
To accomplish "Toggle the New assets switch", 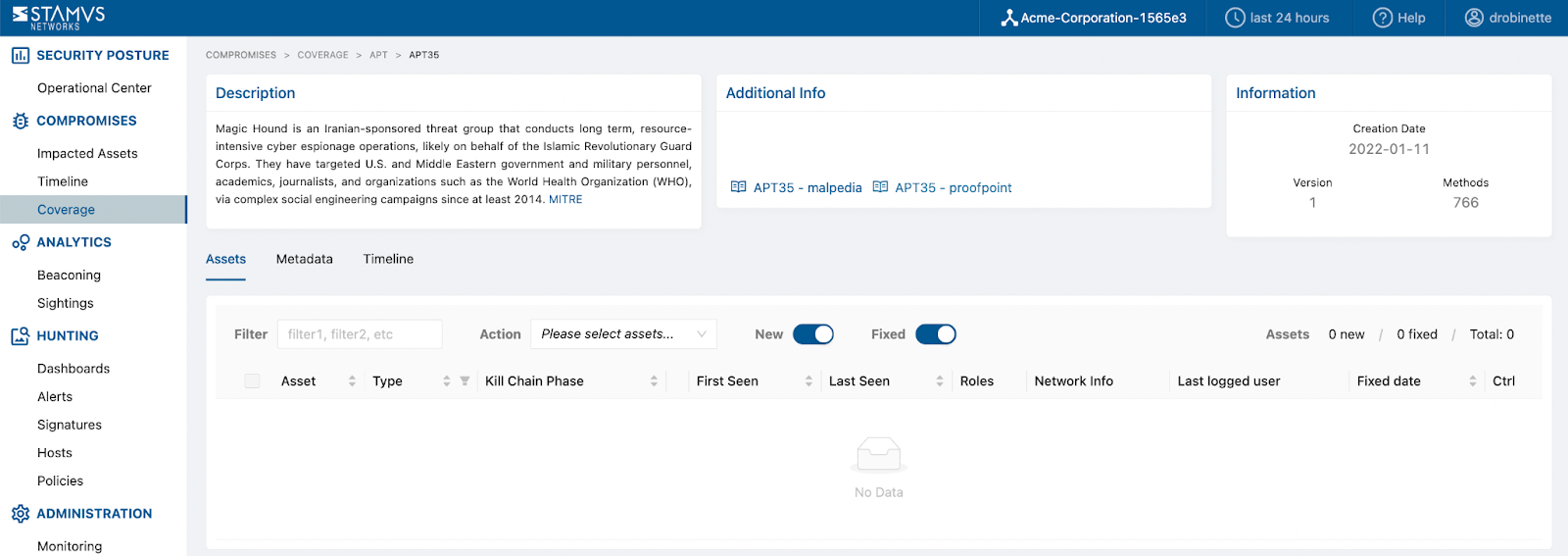I will (813, 334).
